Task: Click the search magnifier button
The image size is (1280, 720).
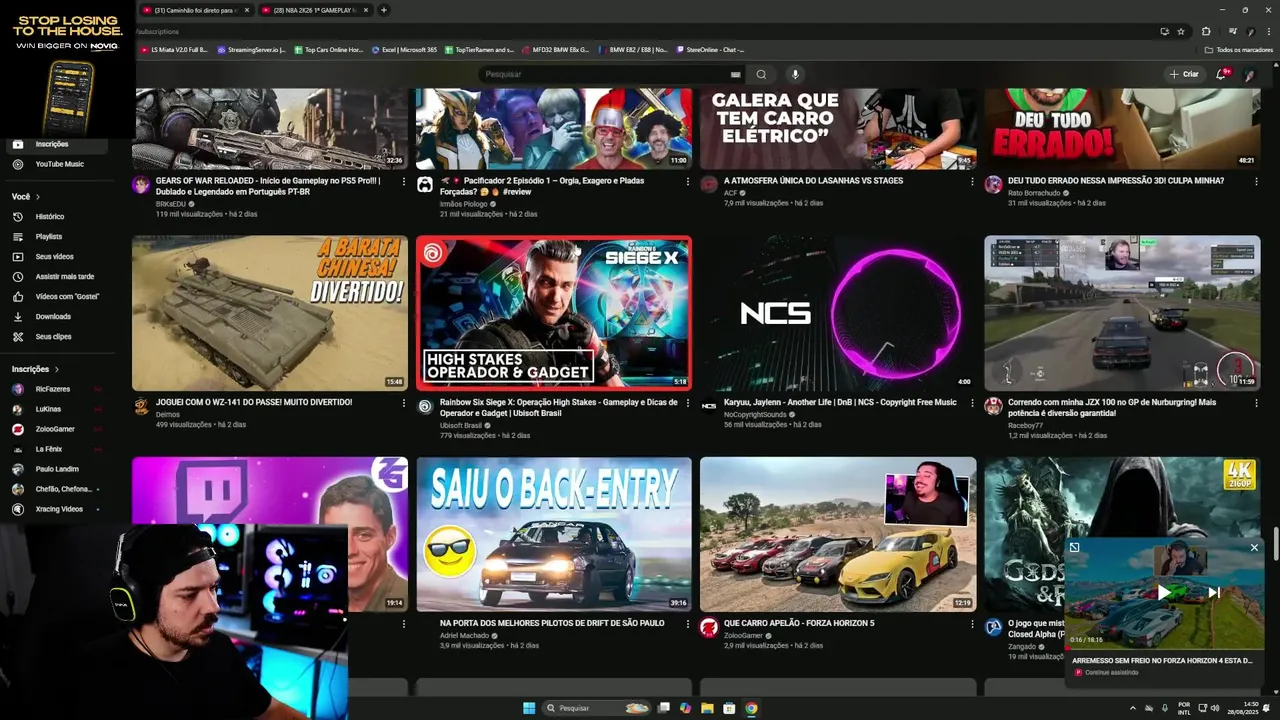Action: [761, 74]
